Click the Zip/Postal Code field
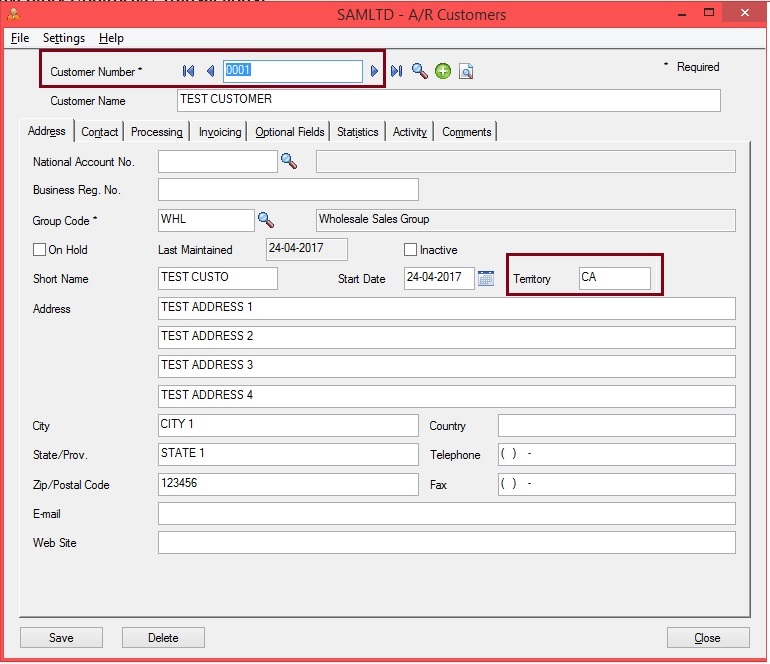Screen dimensions: 770x664 pyautogui.click(x=288, y=484)
